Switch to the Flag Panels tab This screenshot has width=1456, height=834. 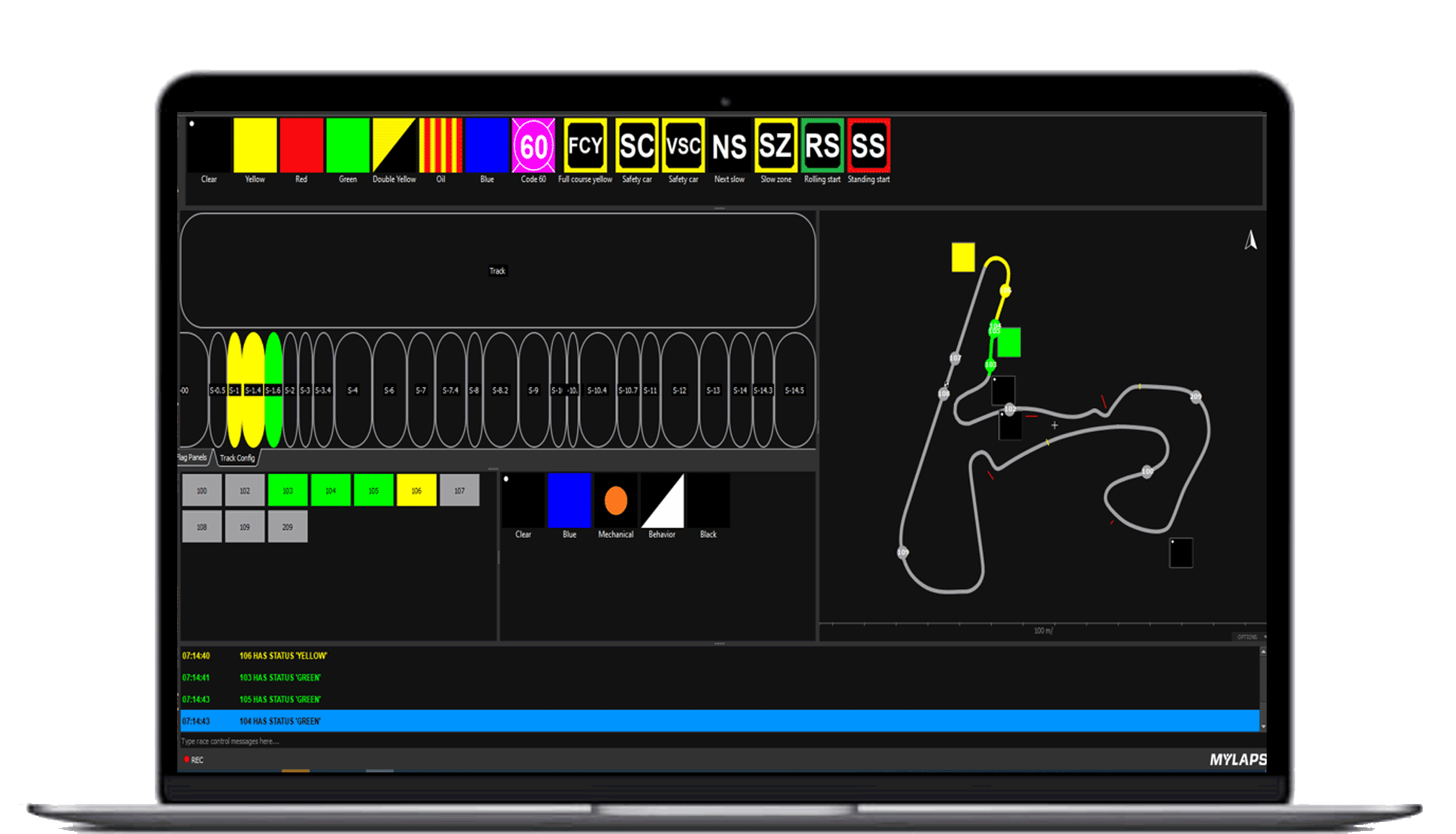click(x=193, y=458)
